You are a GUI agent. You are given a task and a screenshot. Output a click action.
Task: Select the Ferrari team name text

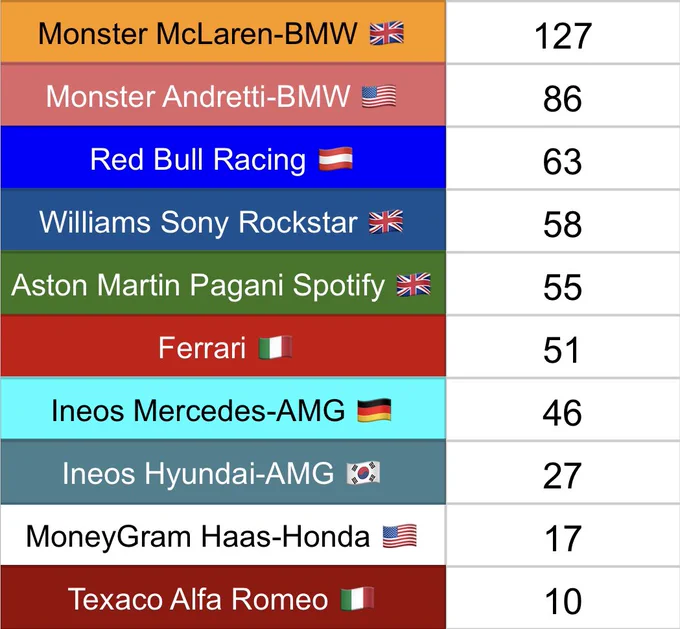click(x=202, y=348)
